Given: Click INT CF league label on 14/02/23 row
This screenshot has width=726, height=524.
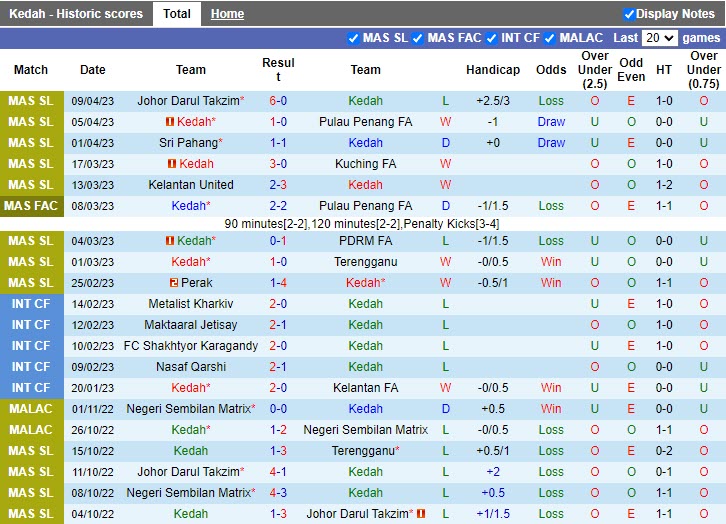Looking at the screenshot, I should coord(31,304).
